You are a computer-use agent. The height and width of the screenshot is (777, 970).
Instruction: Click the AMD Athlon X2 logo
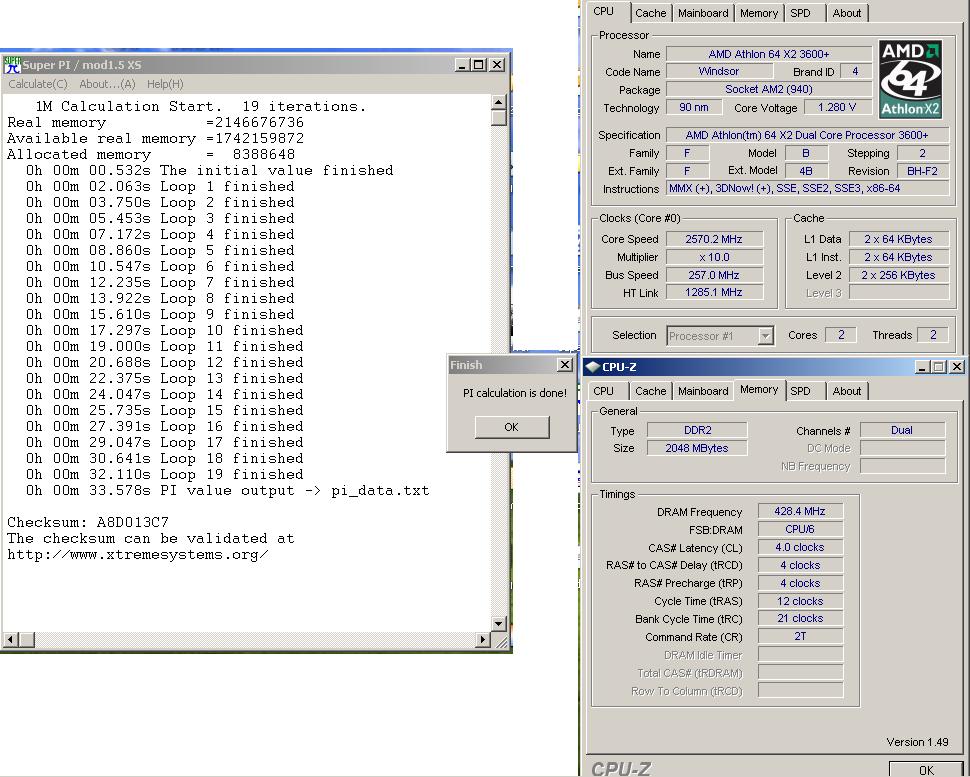(909, 80)
